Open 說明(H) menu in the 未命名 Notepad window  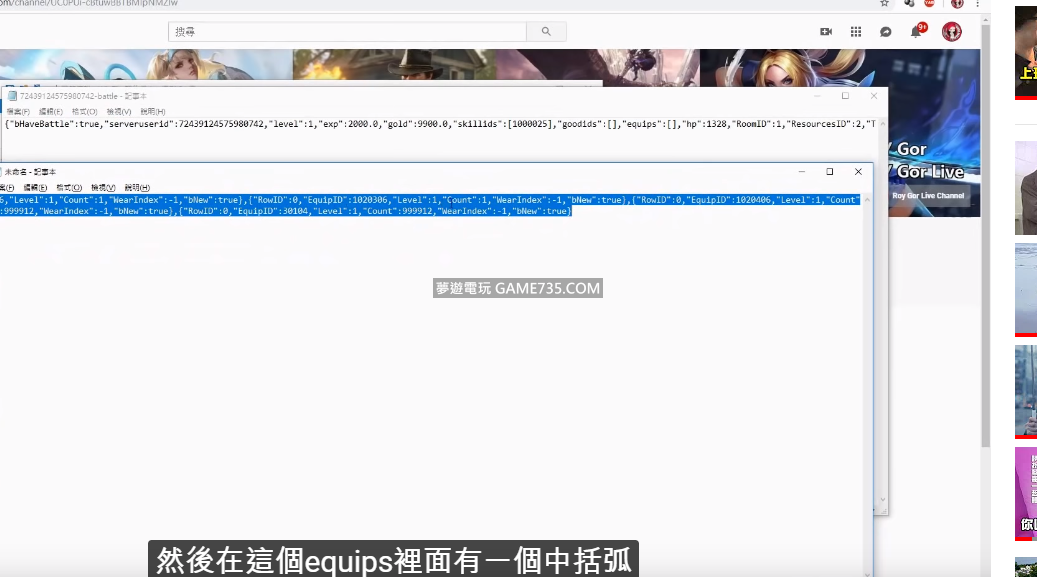point(137,188)
